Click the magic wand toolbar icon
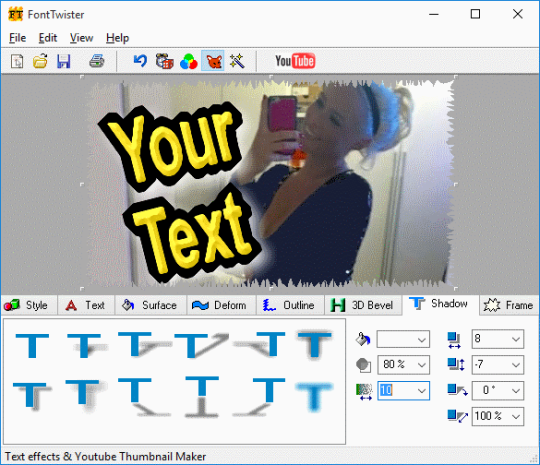 tap(237, 61)
